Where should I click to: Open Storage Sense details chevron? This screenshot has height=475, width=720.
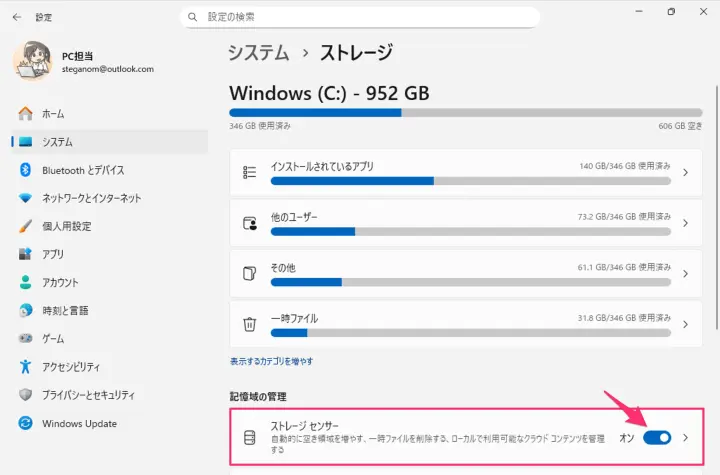tap(686, 438)
